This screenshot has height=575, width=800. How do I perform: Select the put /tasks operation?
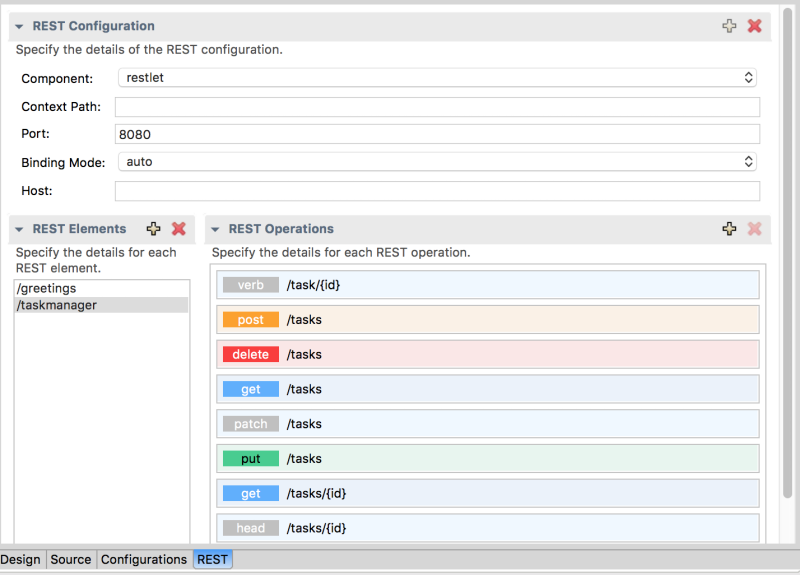(488, 459)
